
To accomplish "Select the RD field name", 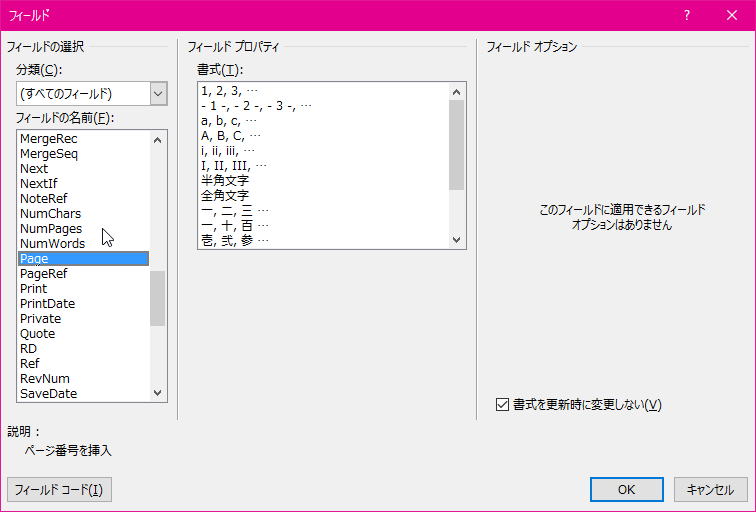I will pyautogui.click(x=83, y=349).
